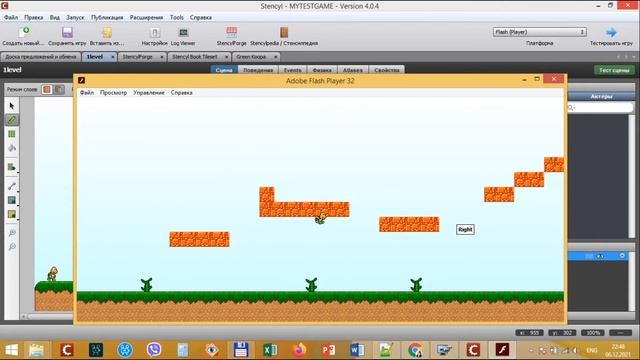Screen dimensions: 640x360
Task: Switch to Доска предложений и обмена tab
Action: click(40, 57)
